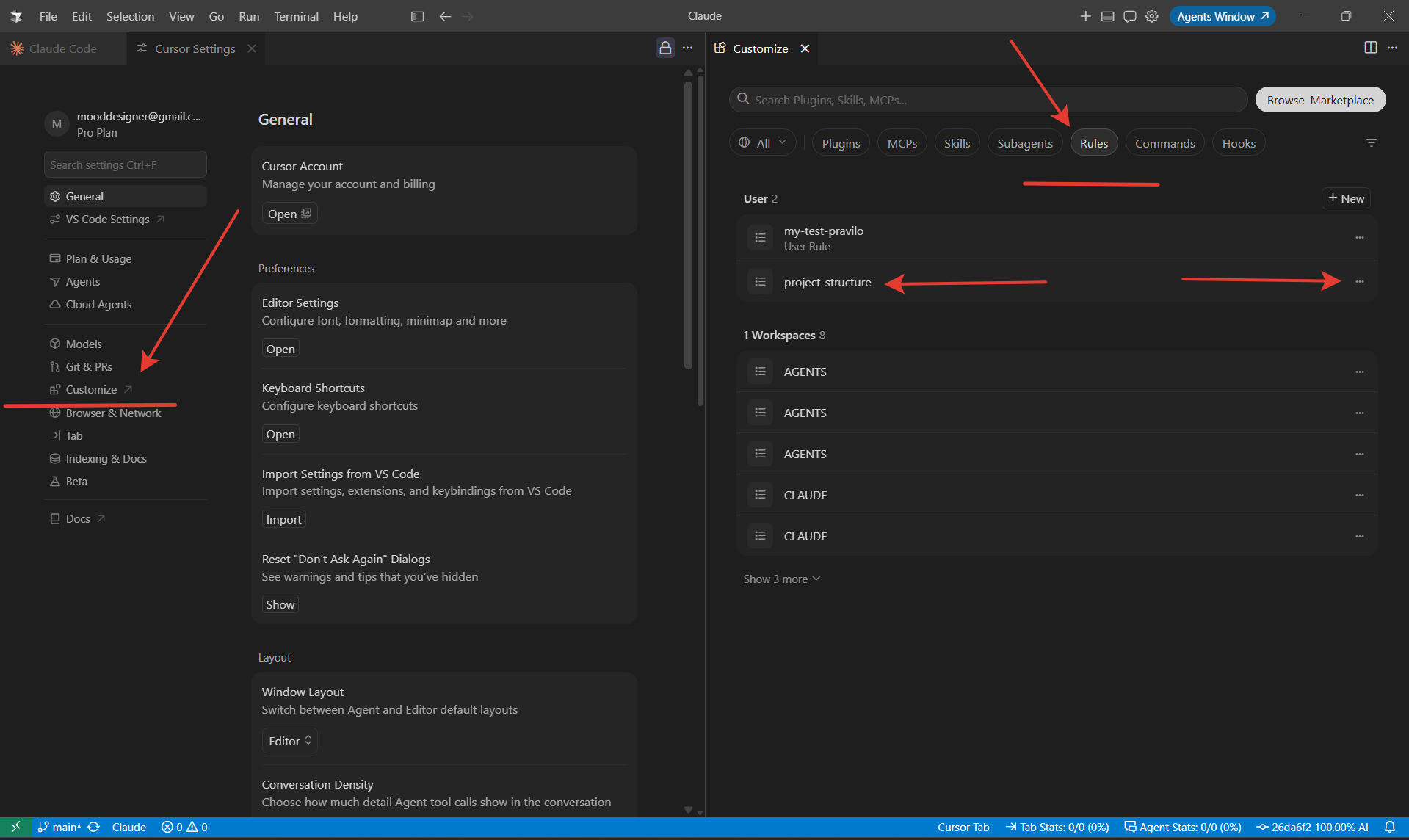The height and width of the screenshot is (840, 1409).
Task: Click Import settings from VS Code button
Action: point(283,519)
